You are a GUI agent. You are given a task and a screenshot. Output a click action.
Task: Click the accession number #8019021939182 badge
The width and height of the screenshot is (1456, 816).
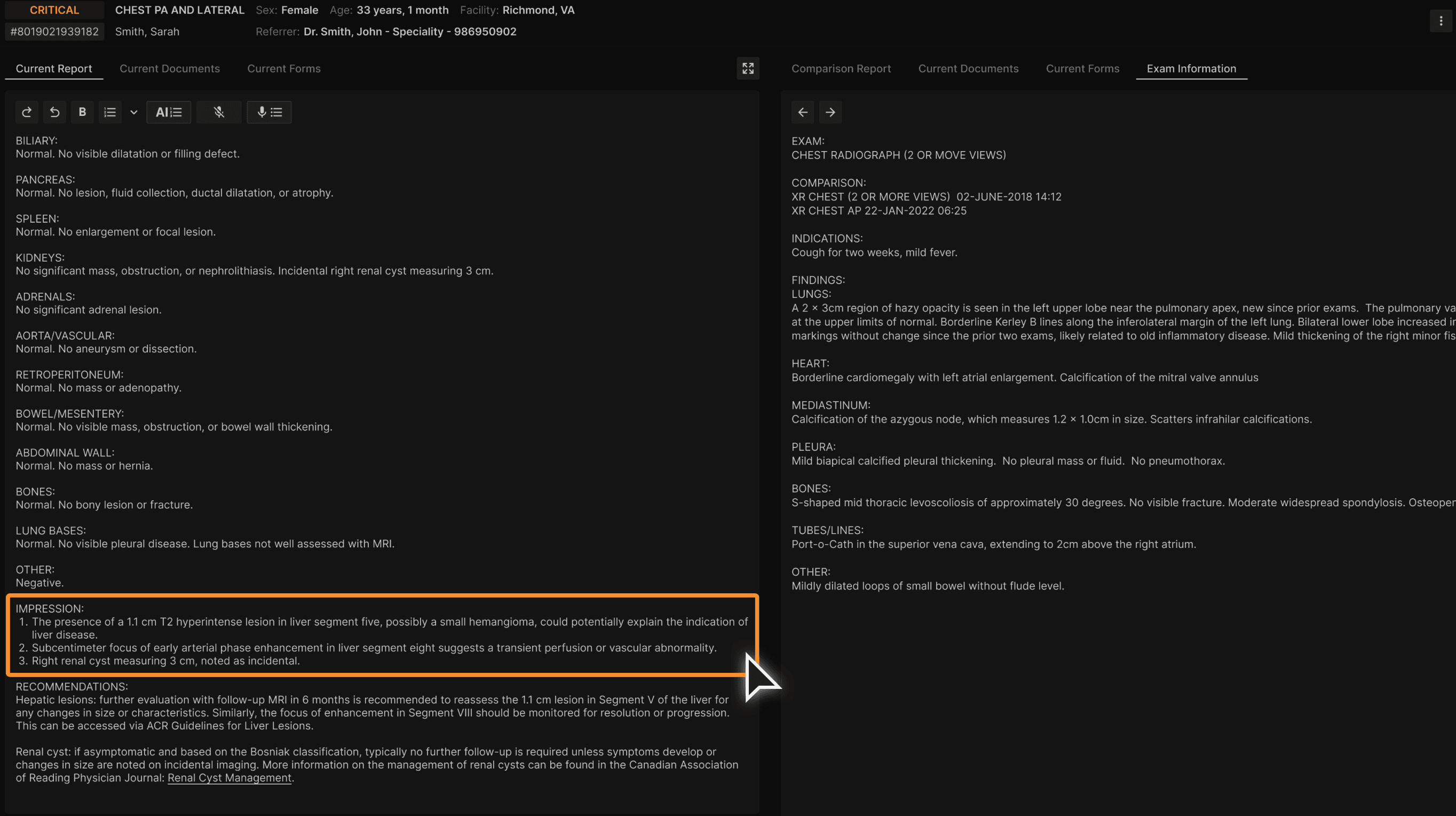point(54,32)
